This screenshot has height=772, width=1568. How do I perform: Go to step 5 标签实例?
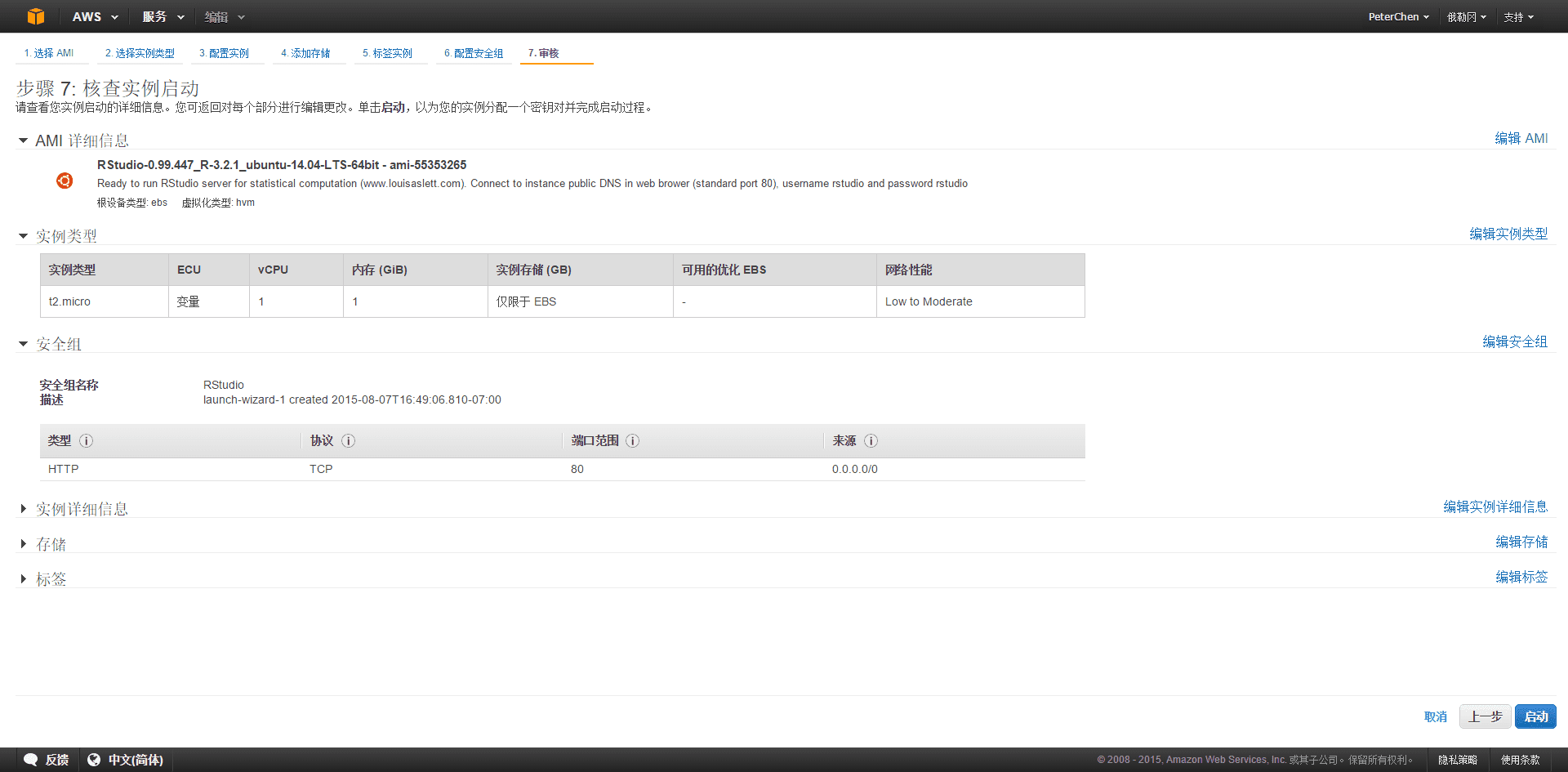387,53
